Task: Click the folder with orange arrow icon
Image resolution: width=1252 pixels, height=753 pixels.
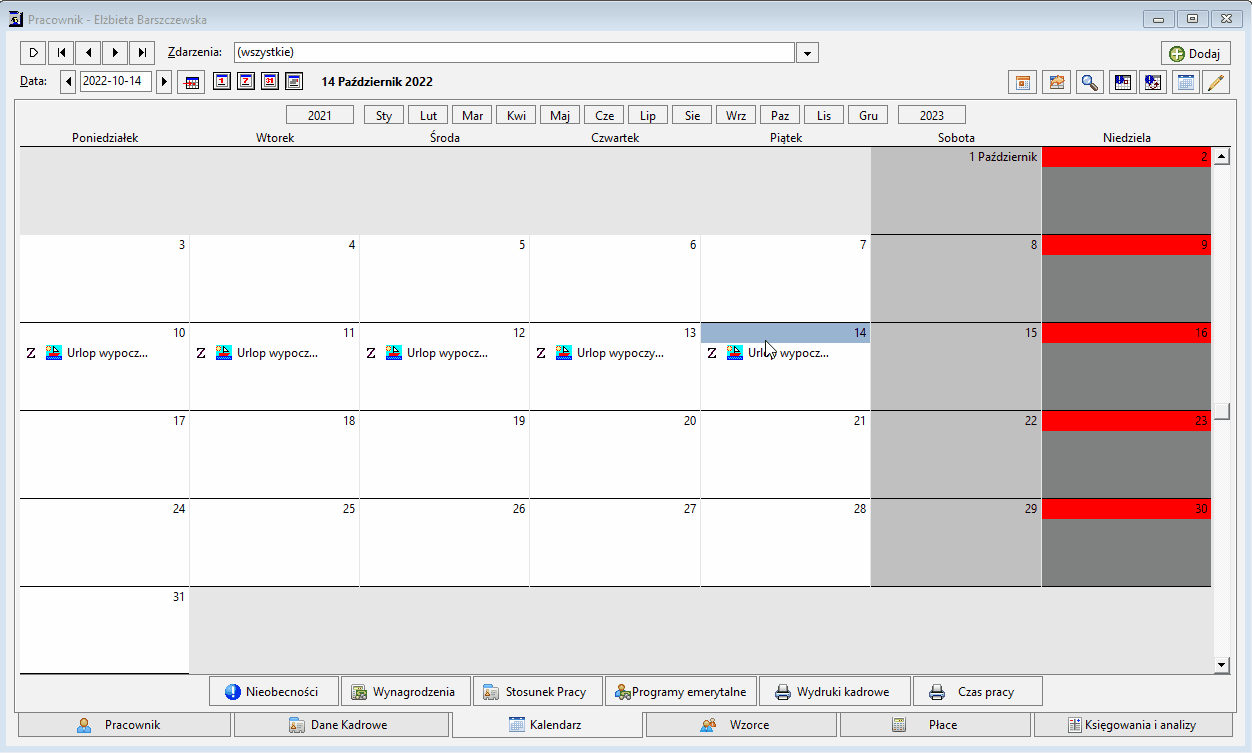Action: click(1055, 82)
